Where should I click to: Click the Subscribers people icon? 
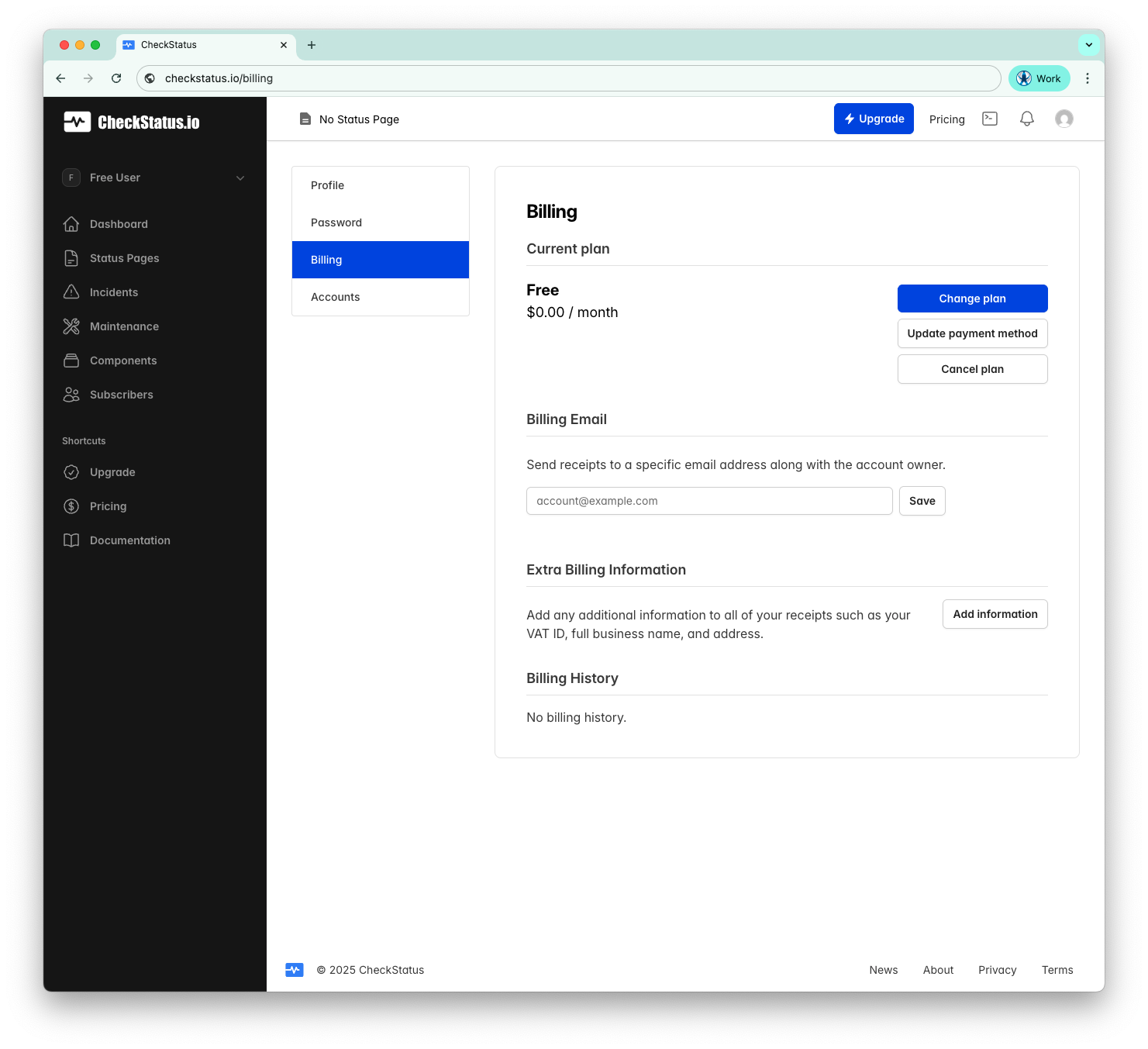pyautogui.click(x=71, y=395)
